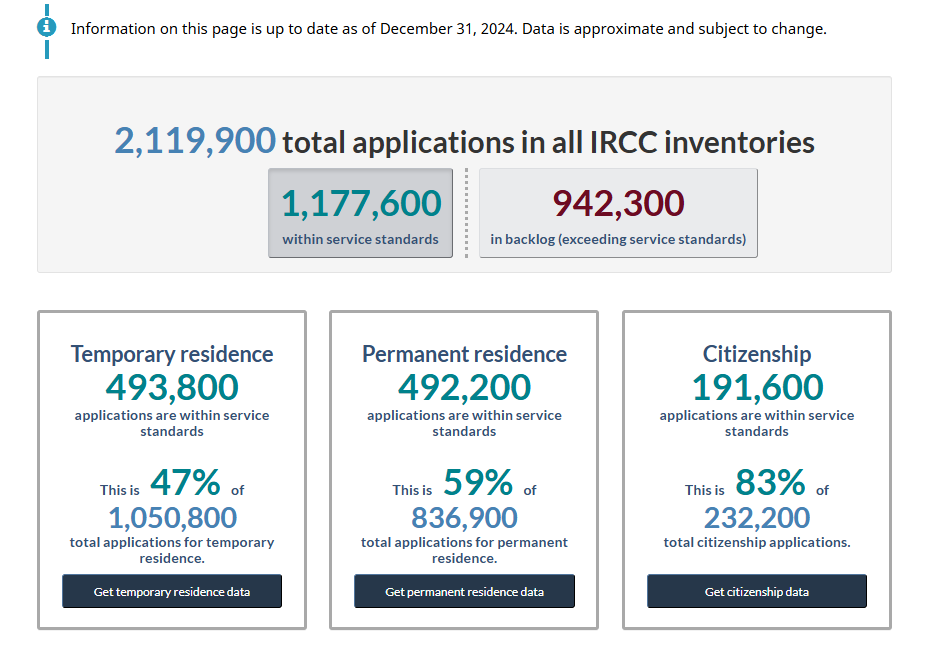Click the 47% temporary residence percentage

click(185, 482)
